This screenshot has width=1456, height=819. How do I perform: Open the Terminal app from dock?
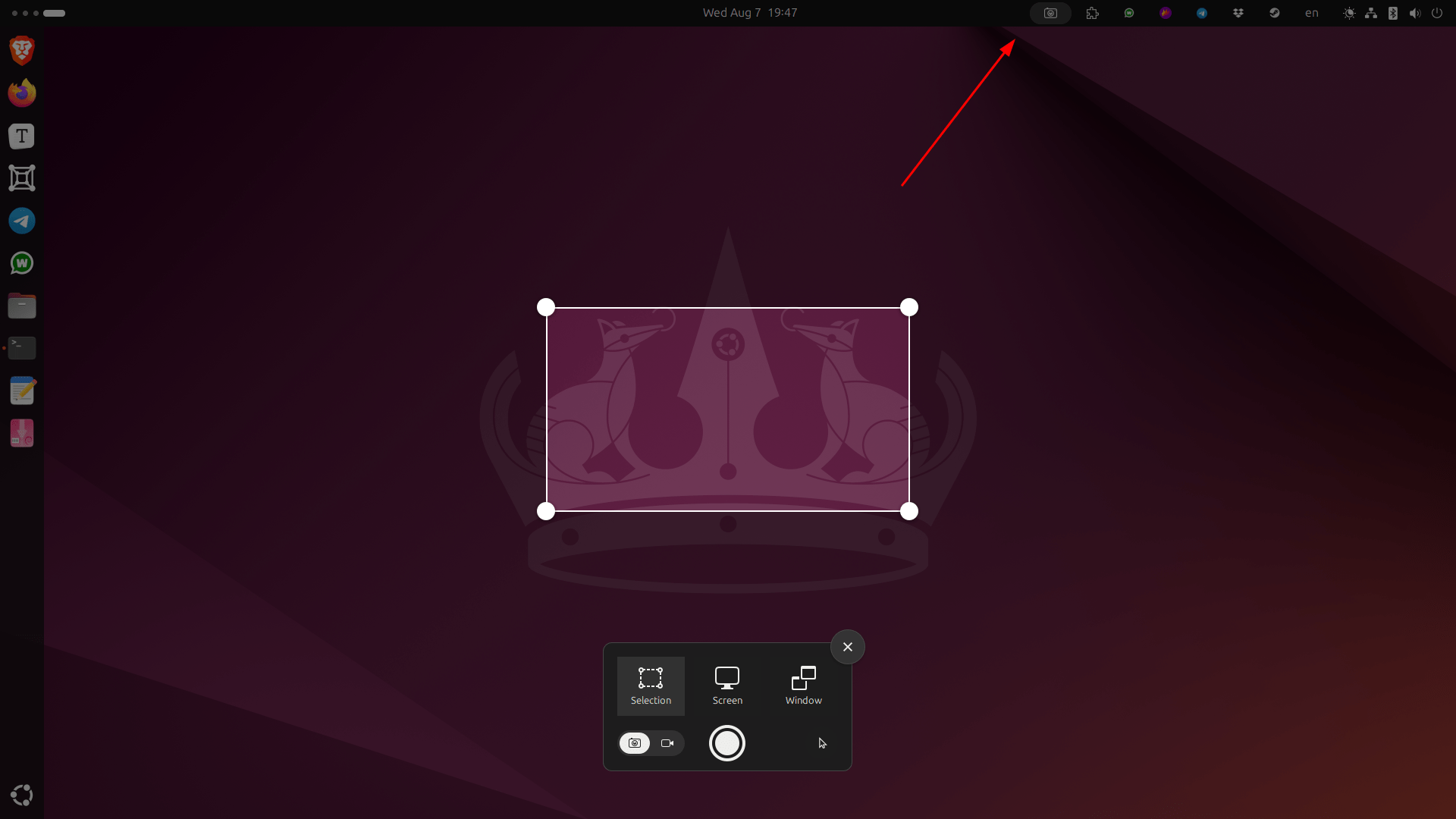(x=22, y=348)
